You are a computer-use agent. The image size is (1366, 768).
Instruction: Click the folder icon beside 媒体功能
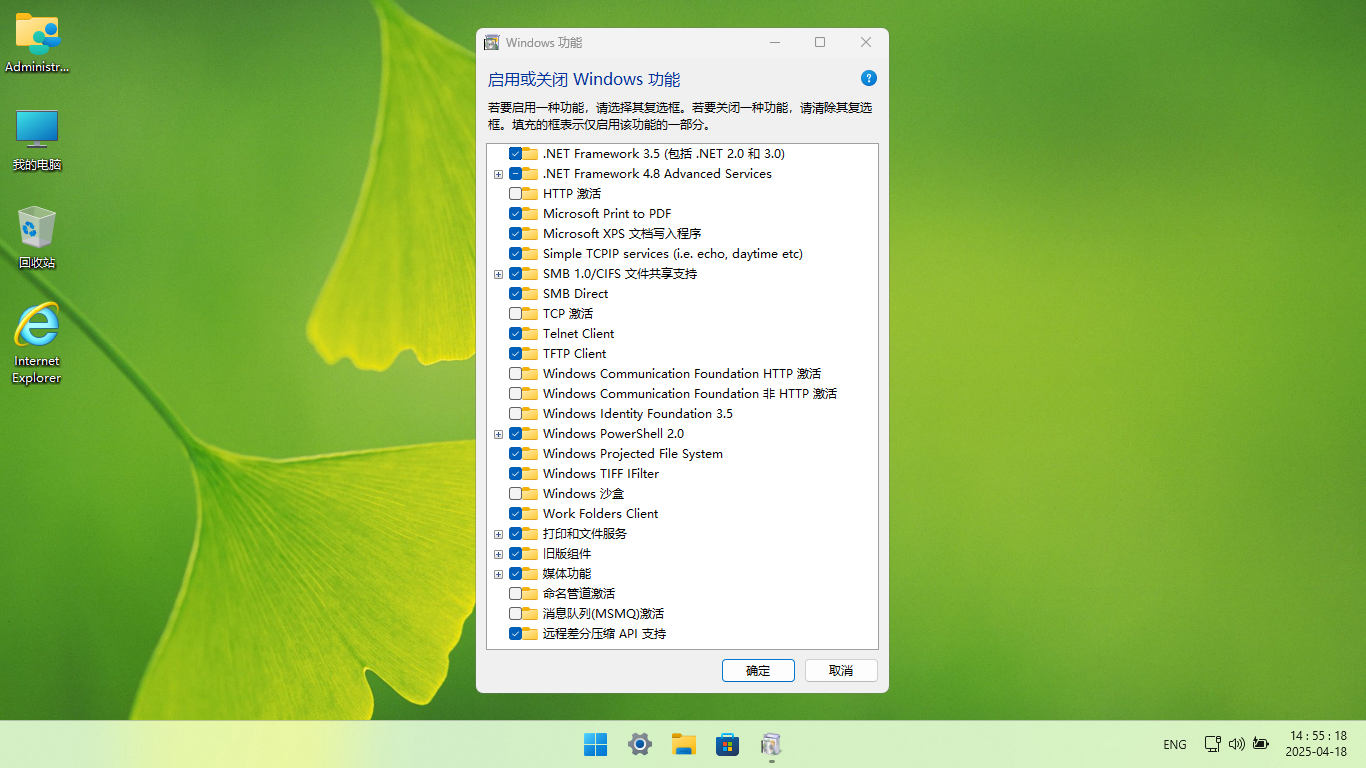tap(531, 573)
